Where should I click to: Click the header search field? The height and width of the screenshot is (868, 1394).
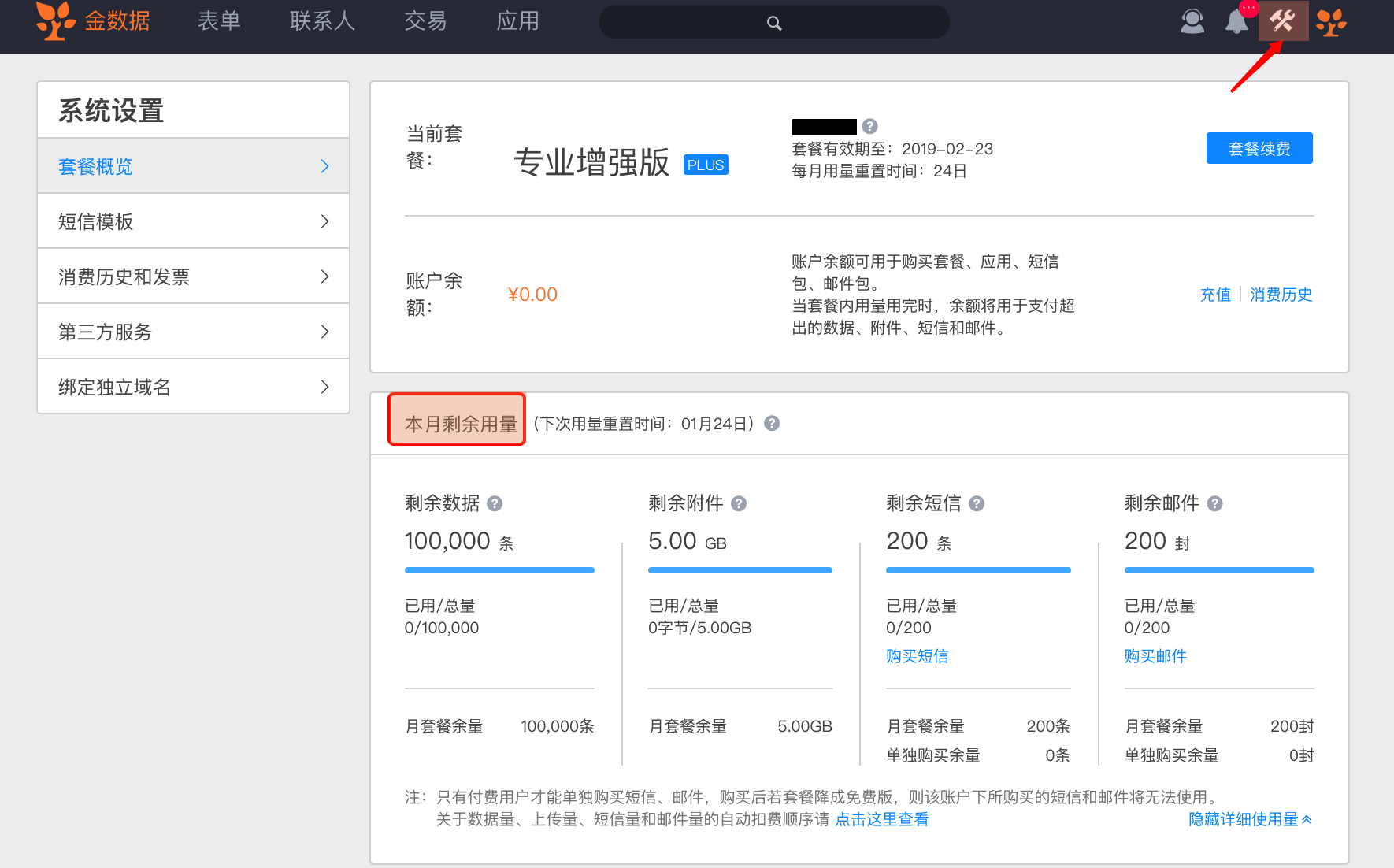(774, 22)
